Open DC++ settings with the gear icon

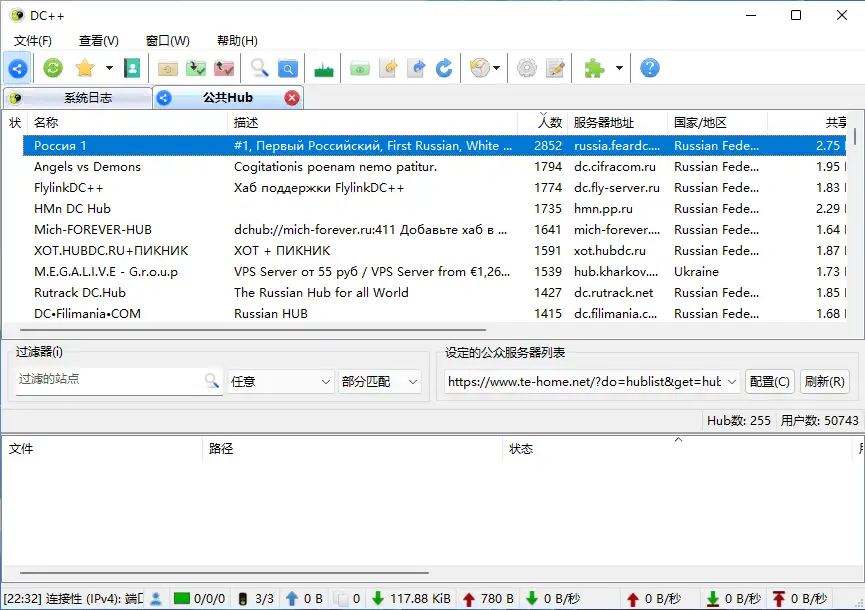click(527, 68)
